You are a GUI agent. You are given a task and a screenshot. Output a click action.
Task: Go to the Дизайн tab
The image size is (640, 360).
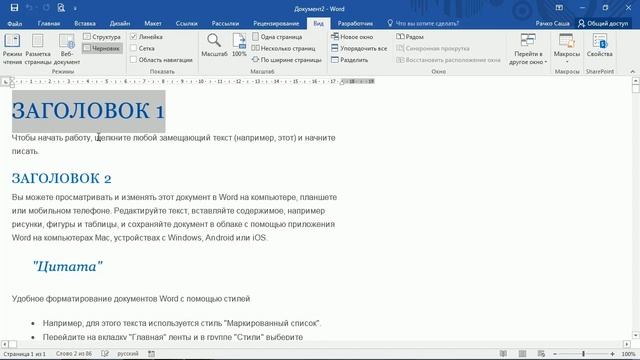click(120, 23)
